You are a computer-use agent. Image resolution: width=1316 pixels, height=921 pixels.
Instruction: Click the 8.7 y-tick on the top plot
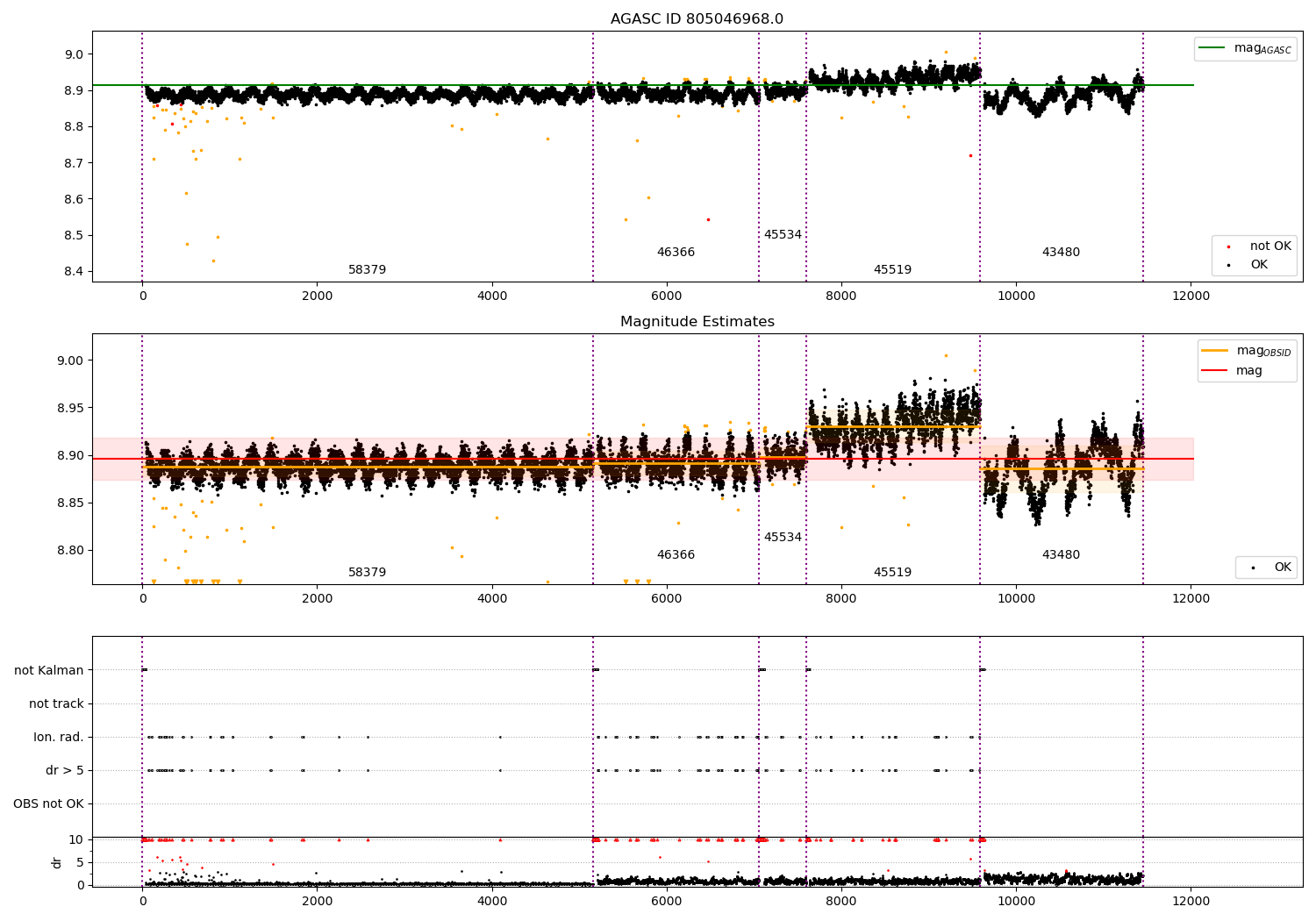coord(72,163)
